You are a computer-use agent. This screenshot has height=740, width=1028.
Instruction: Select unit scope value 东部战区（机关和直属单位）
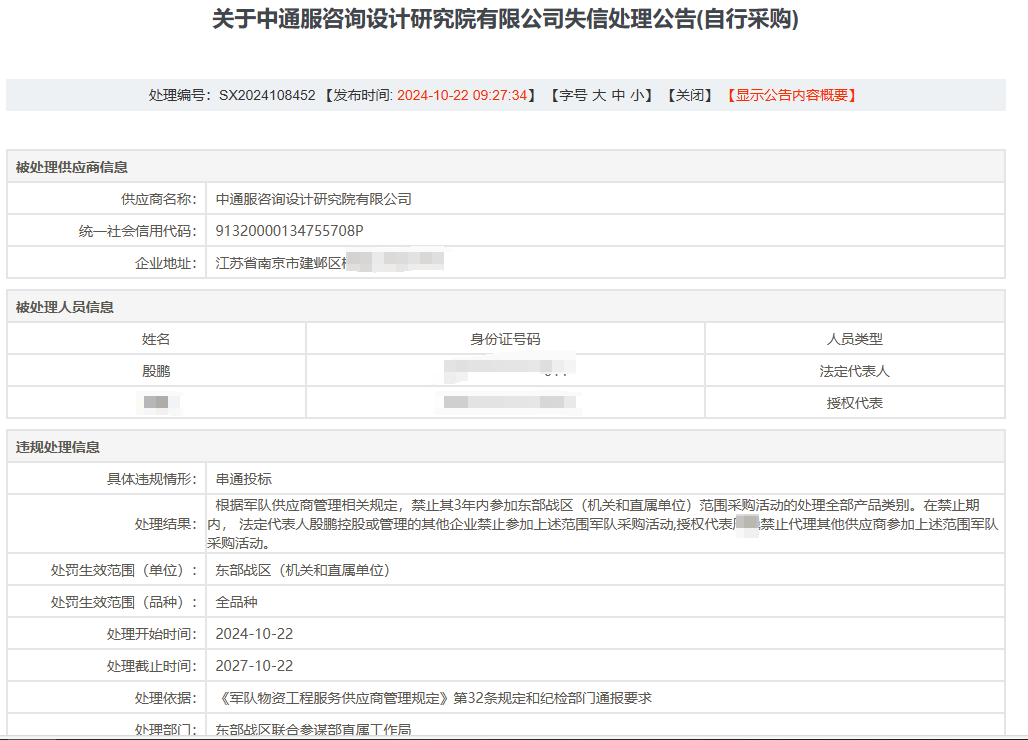[x=303, y=570]
